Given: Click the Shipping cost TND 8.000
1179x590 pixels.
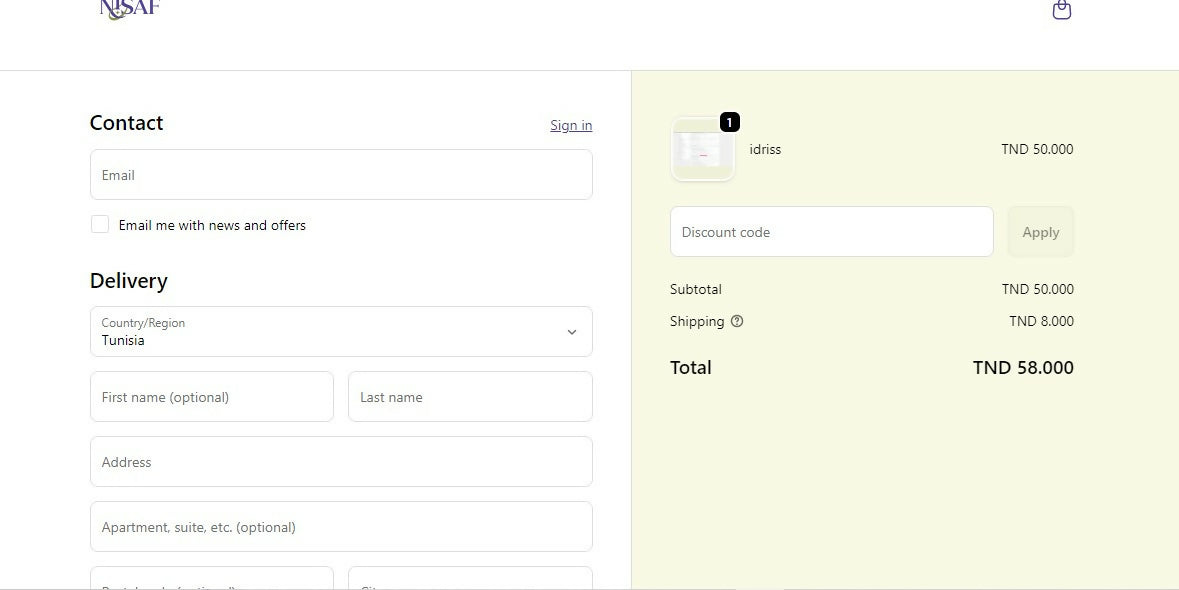Looking at the screenshot, I should [x=1041, y=321].
